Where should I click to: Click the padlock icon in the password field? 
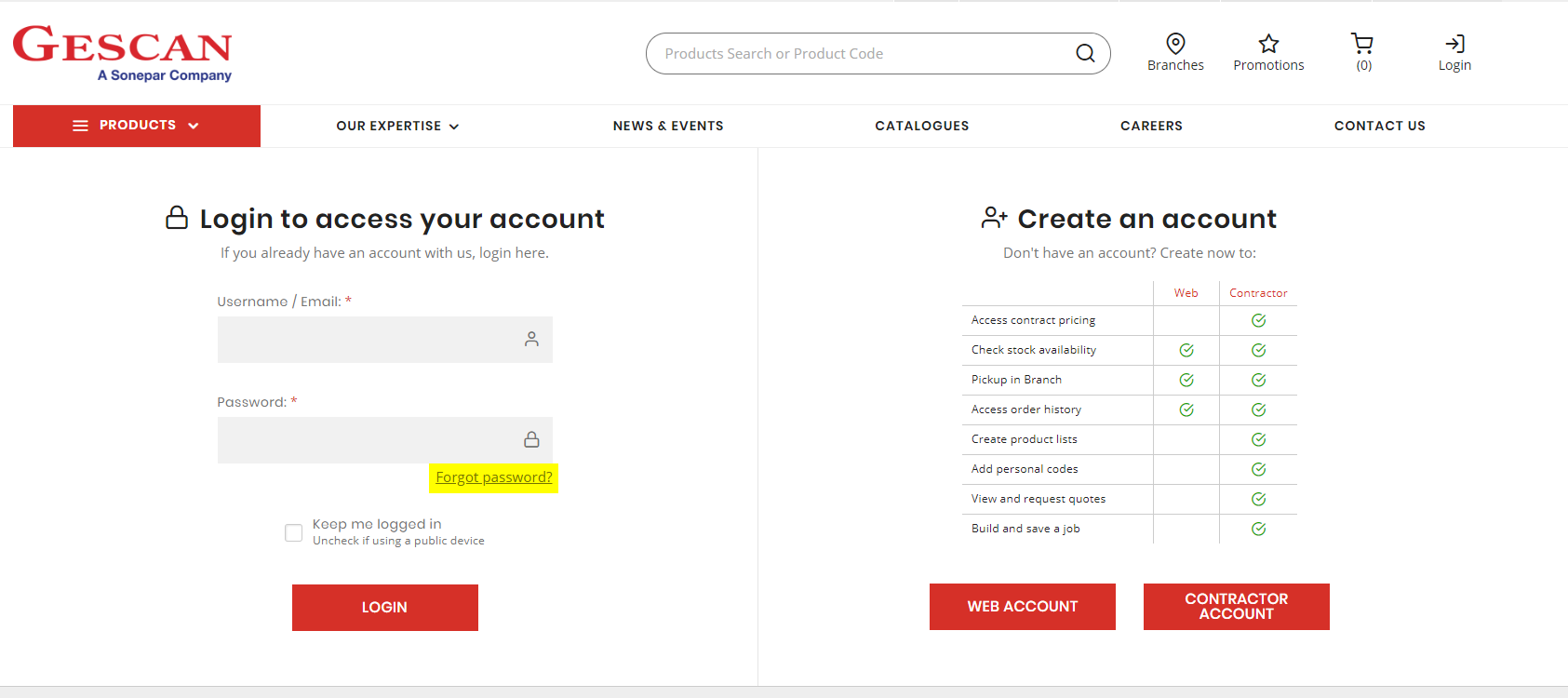531,439
